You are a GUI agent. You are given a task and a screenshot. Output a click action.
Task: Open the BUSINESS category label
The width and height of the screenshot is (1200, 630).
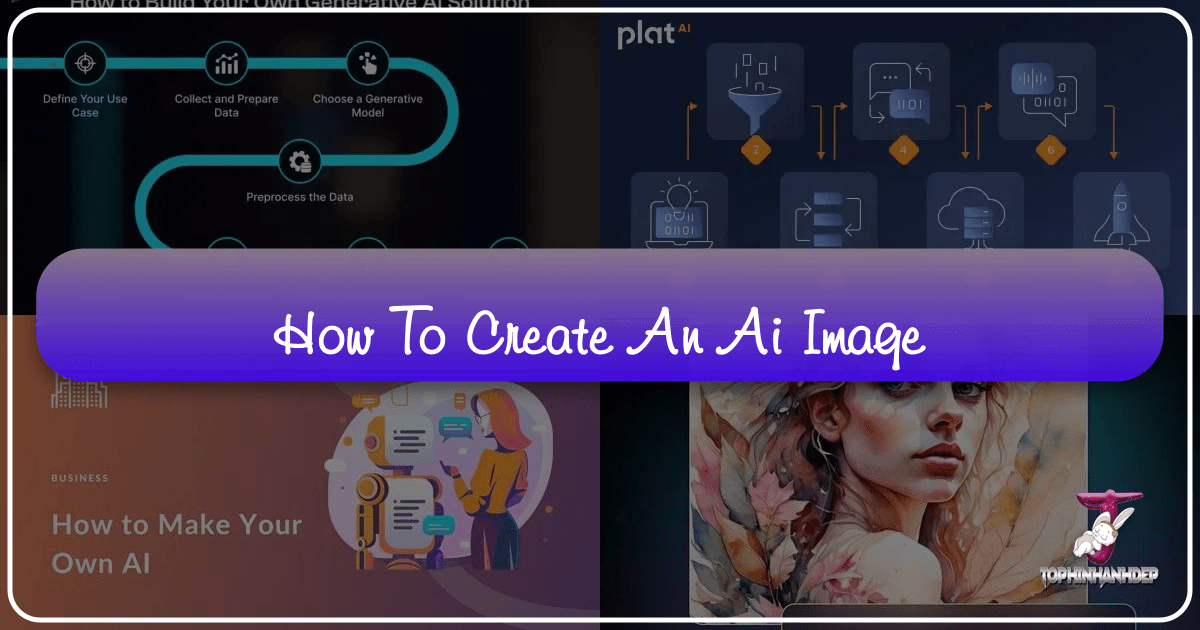[x=79, y=478]
